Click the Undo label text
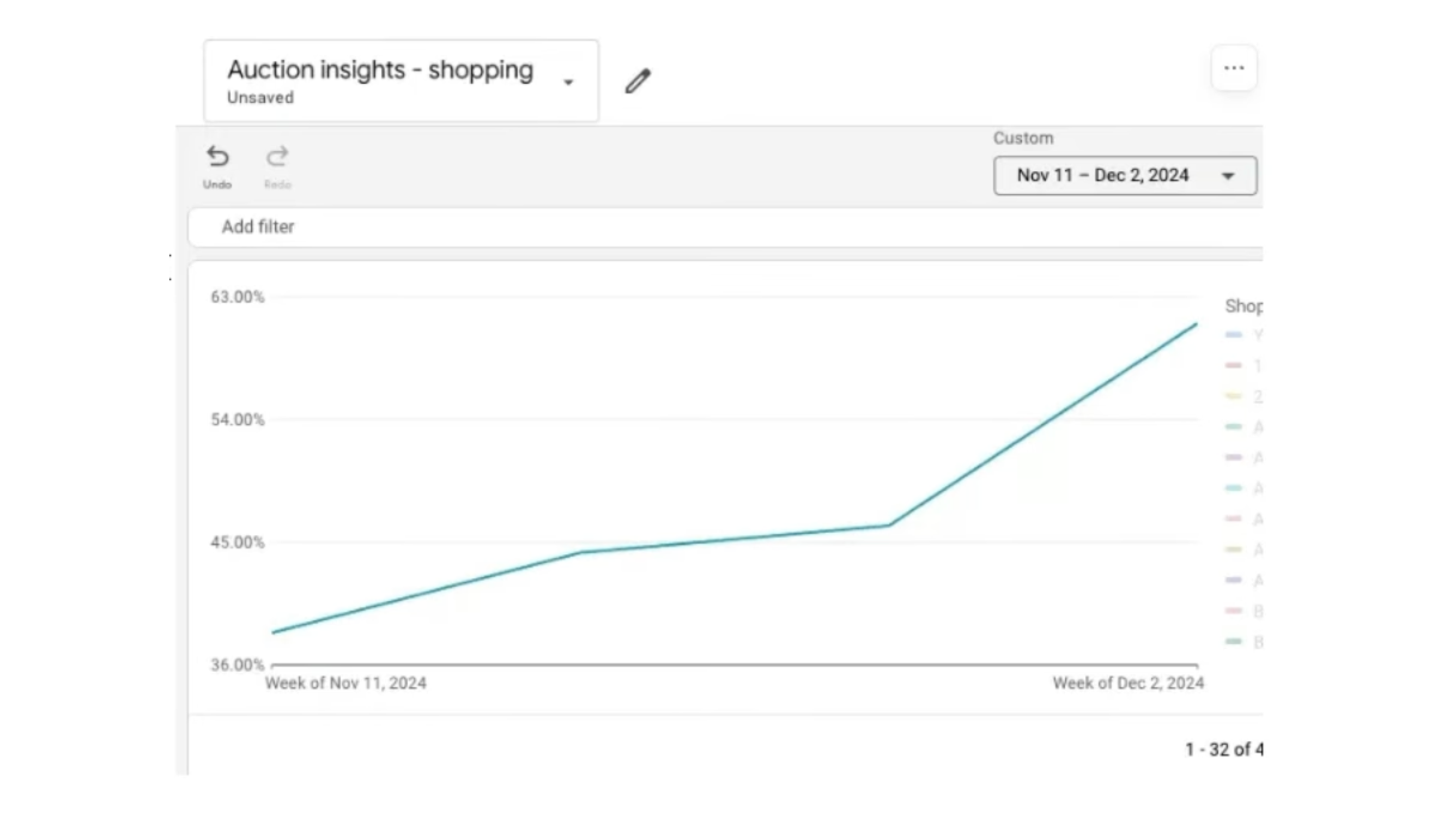 [x=217, y=184]
